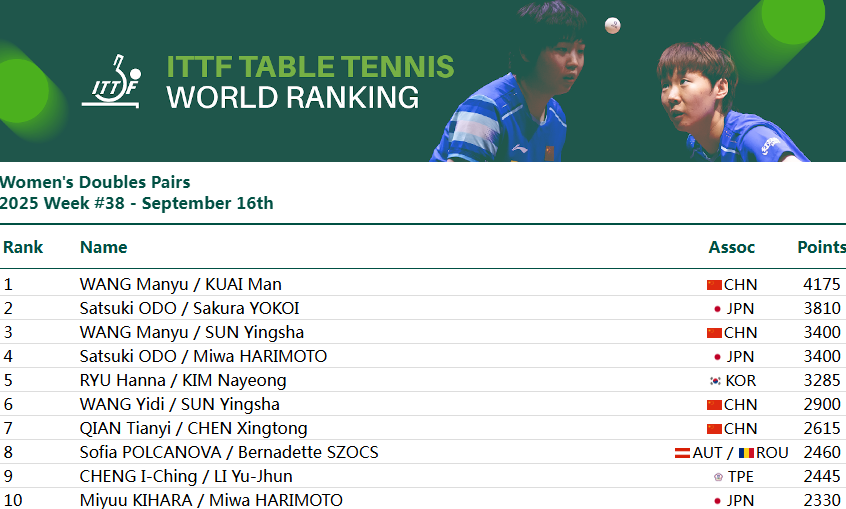The width and height of the screenshot is (846, 509).
Task: Click the ITTF logo in the banner
Action: tap(112, 82)
